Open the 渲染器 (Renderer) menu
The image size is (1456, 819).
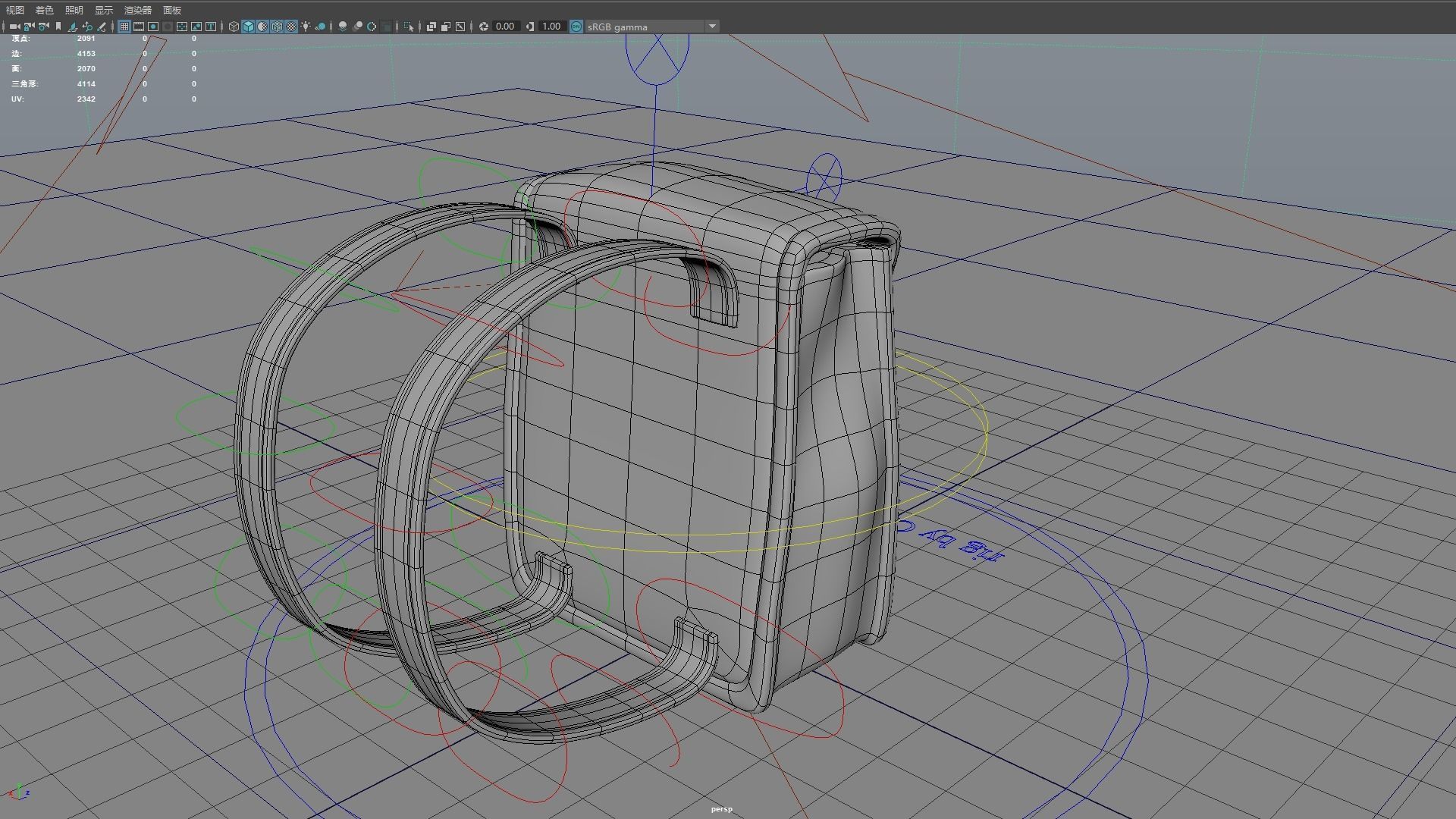tap(138, 10)
